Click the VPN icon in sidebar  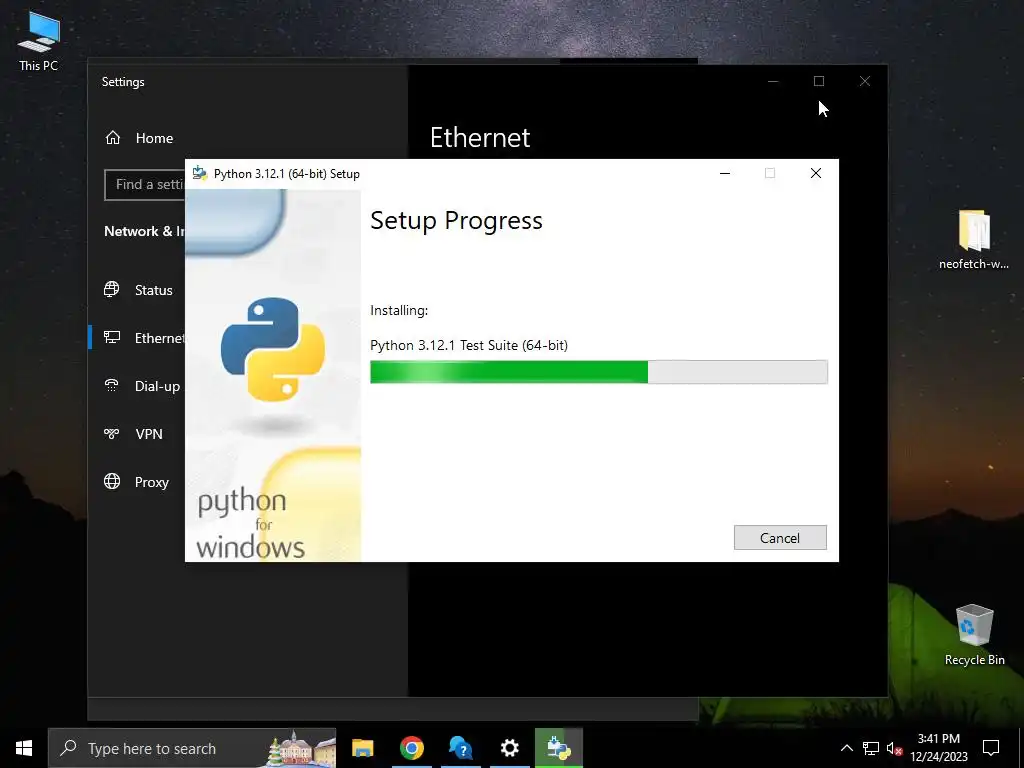click(112, 434)
